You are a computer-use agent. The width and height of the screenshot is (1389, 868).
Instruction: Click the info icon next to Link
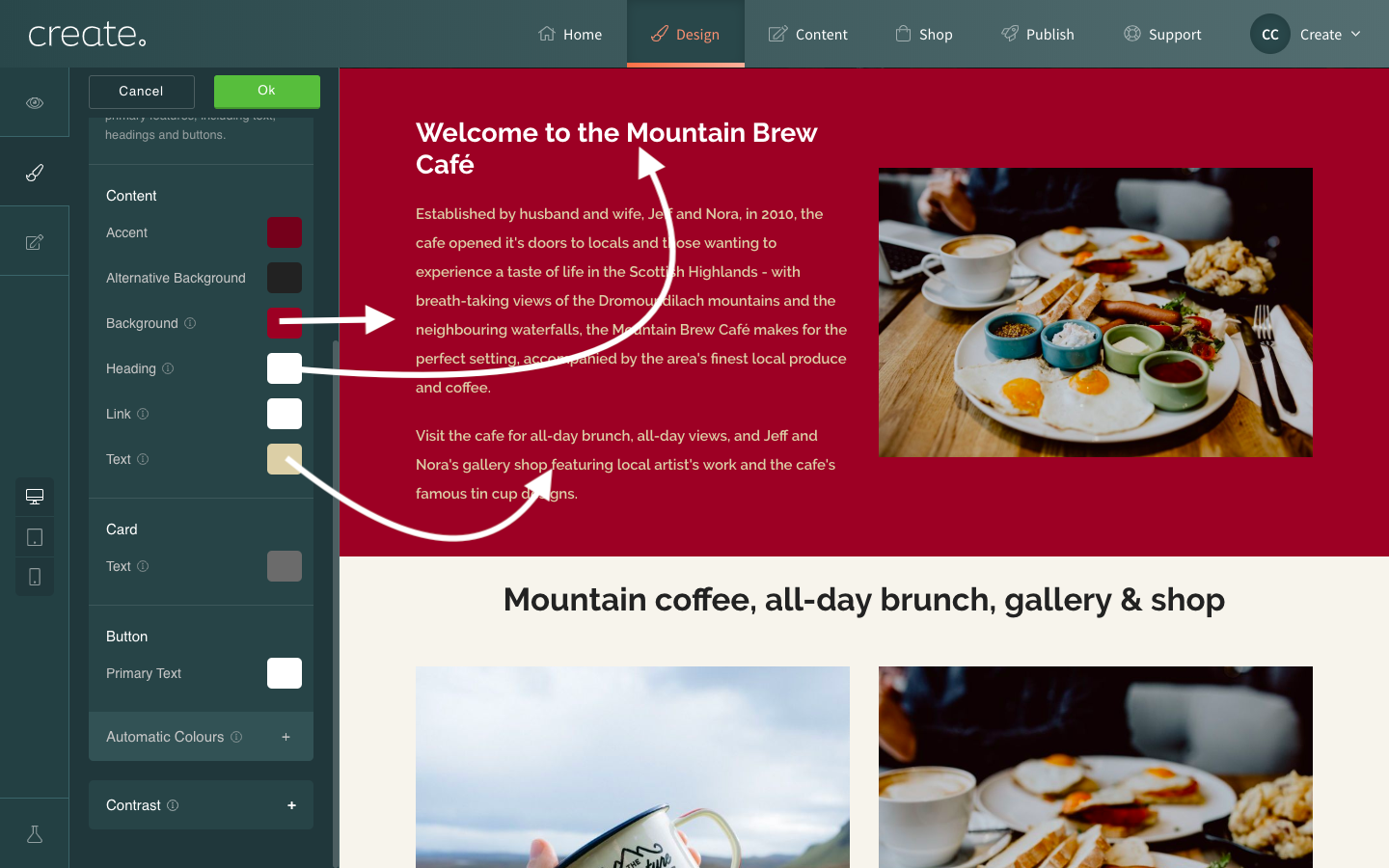143,414
